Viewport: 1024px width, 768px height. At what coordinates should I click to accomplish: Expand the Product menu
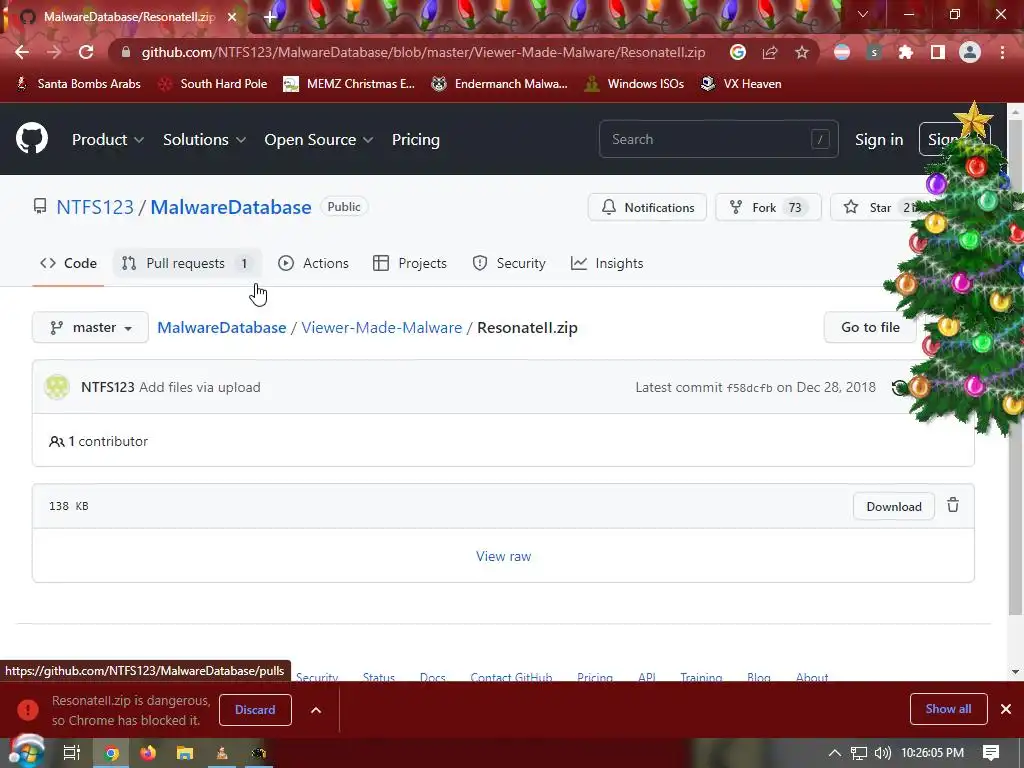coord(108,140)
